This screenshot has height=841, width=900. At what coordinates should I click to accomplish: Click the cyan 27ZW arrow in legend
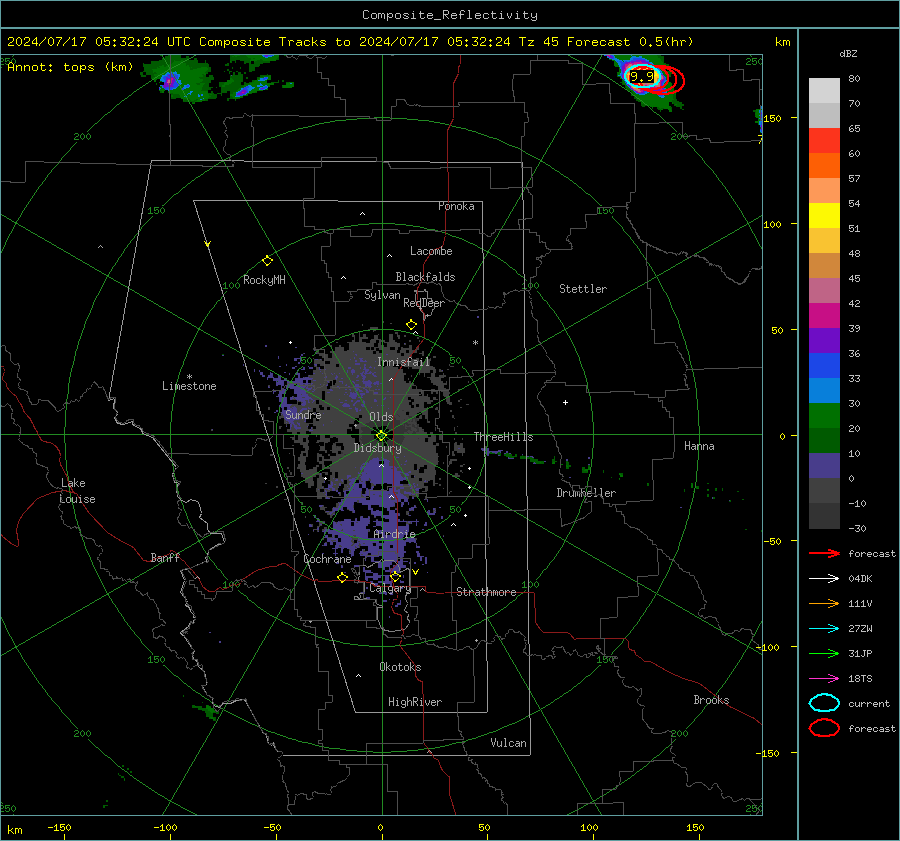pyautogui.click(x=824, y=629)
